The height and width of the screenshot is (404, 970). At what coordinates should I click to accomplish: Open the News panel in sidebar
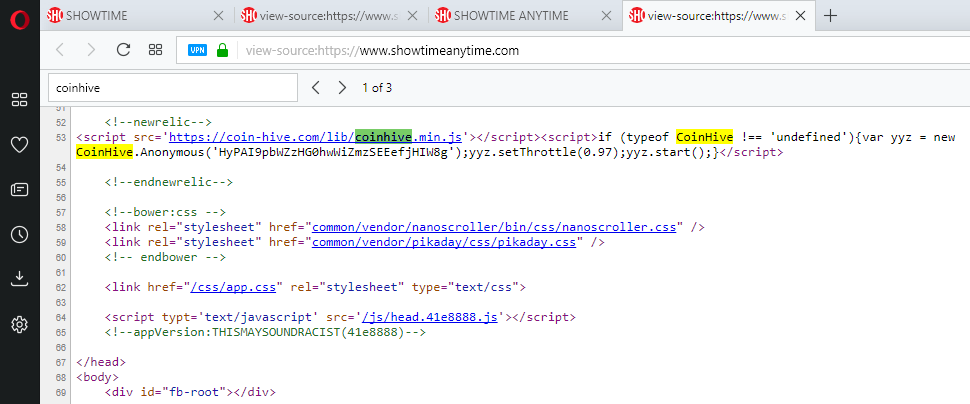19,190
